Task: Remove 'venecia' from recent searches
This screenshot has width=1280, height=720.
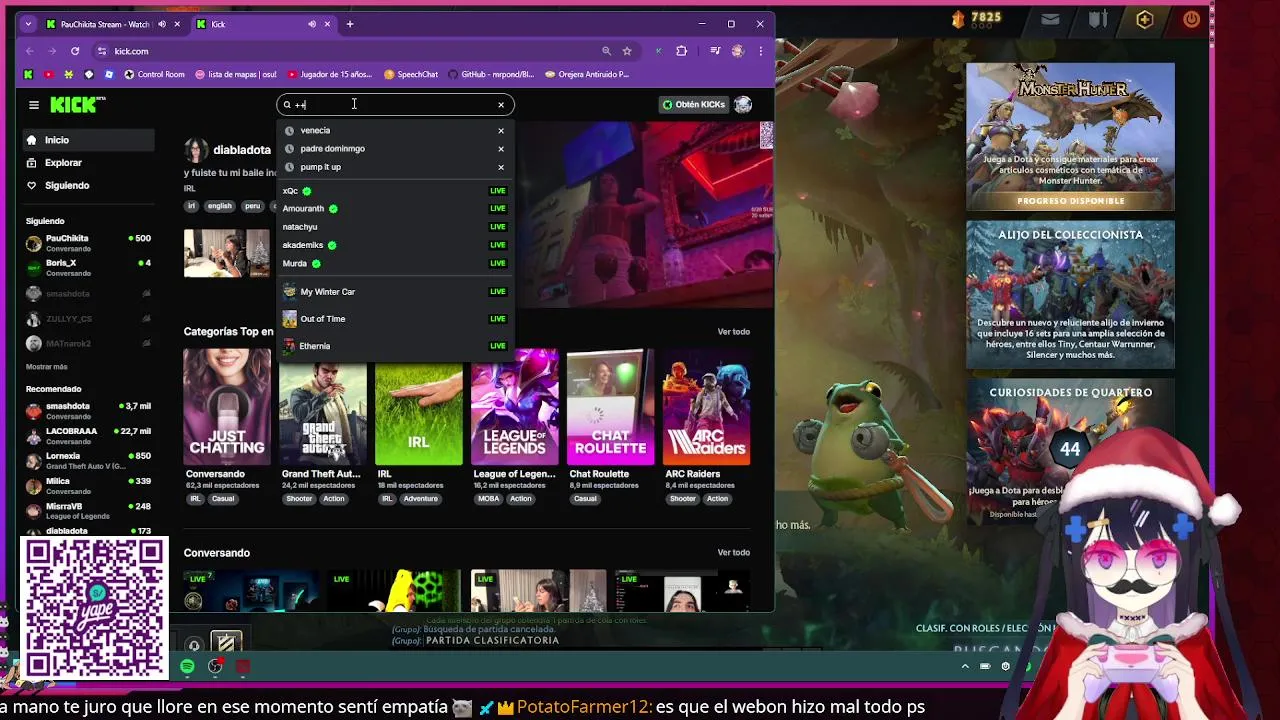Action: point(501,131)
